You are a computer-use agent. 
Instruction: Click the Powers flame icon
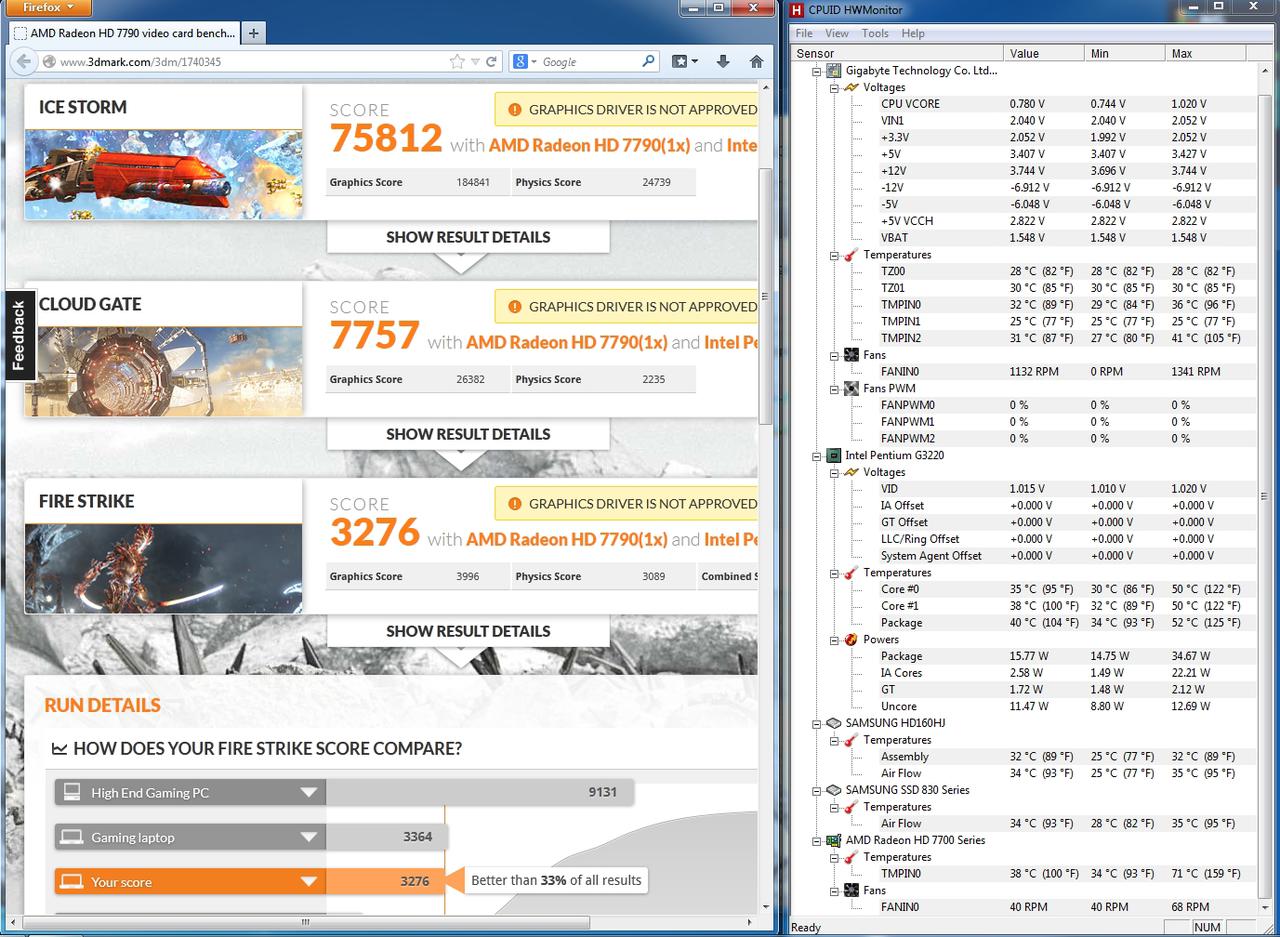click(x=851, y=639)
